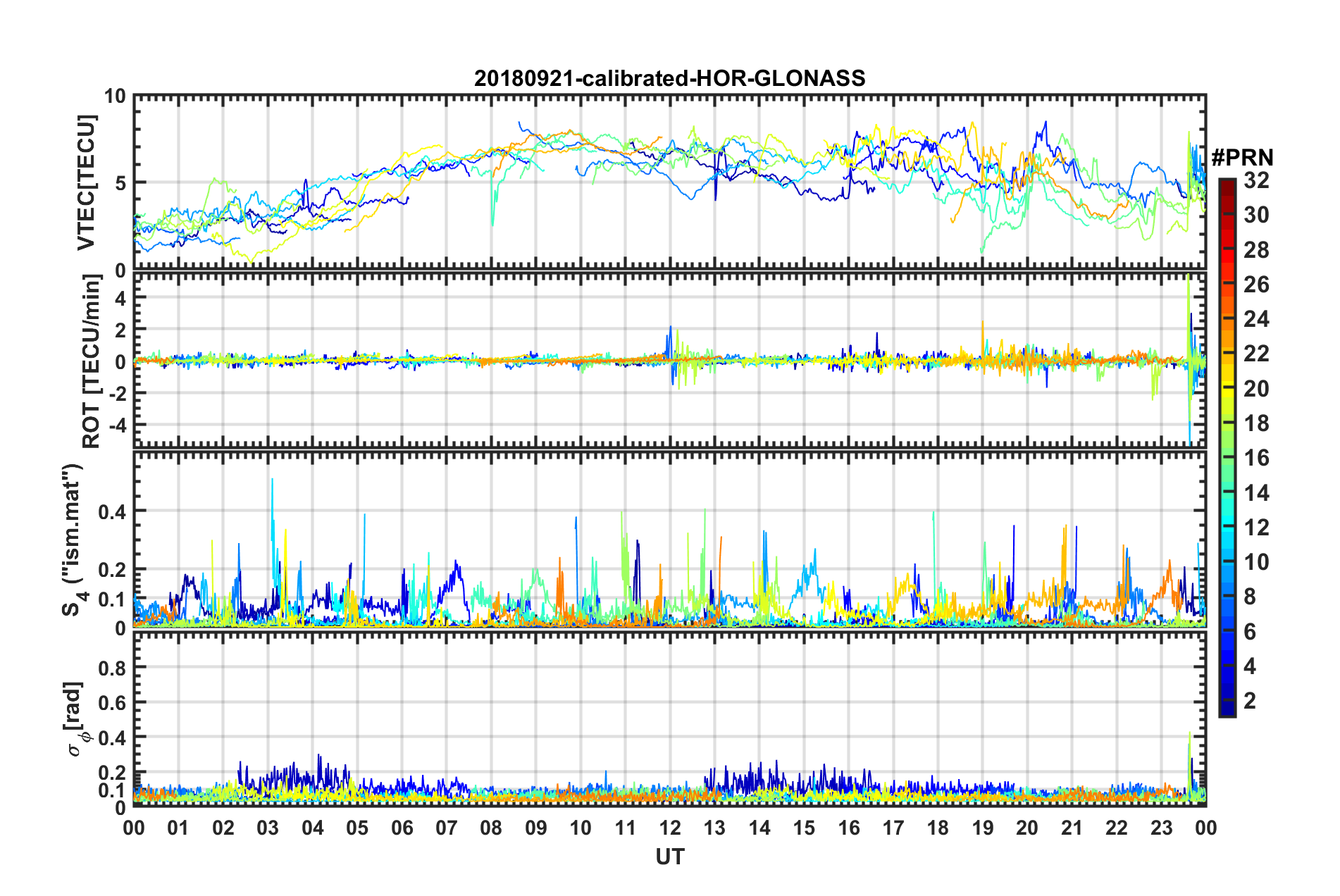Screen dimensions: 1340x896
Task: Click colorbar tick label 4
Action: tap(1250, 666)
